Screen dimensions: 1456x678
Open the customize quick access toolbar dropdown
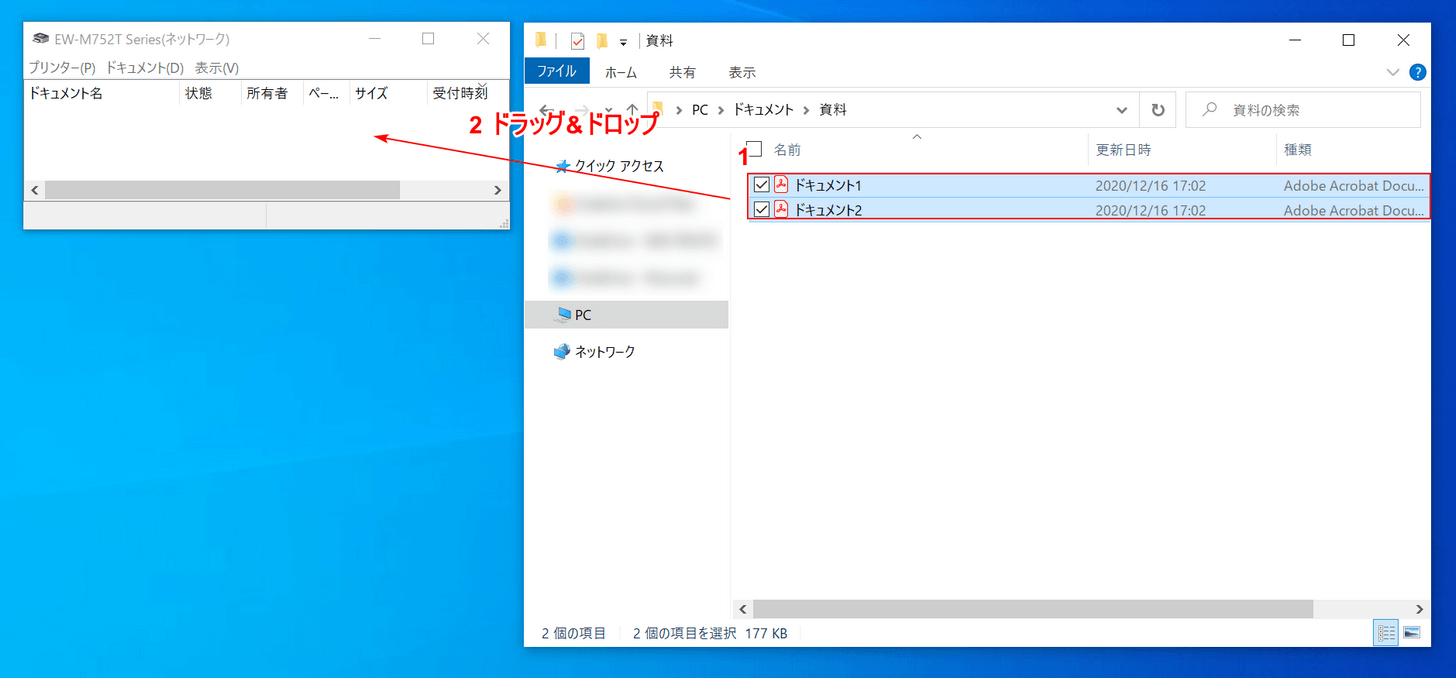[623, 42]
